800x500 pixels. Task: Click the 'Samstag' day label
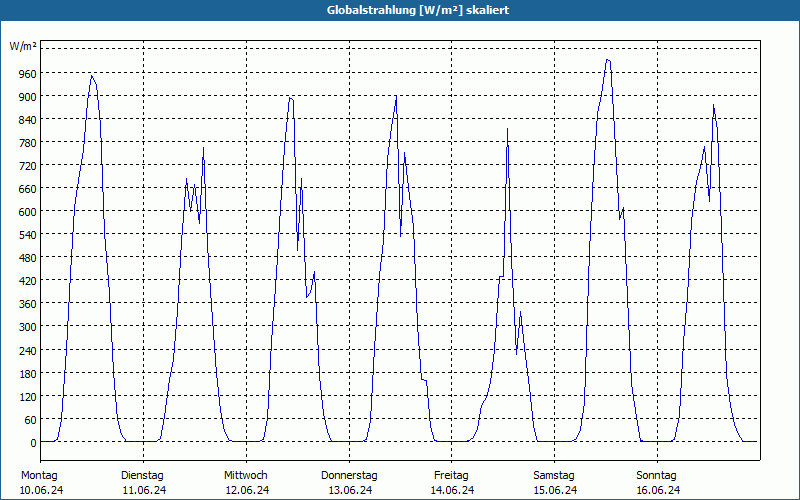(x=554, y=476)
